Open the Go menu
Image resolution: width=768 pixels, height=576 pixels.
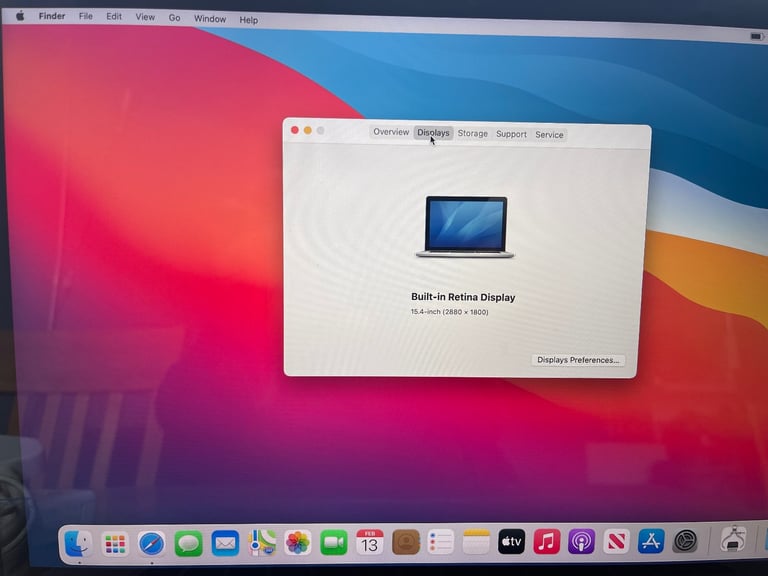pos(174,18)
